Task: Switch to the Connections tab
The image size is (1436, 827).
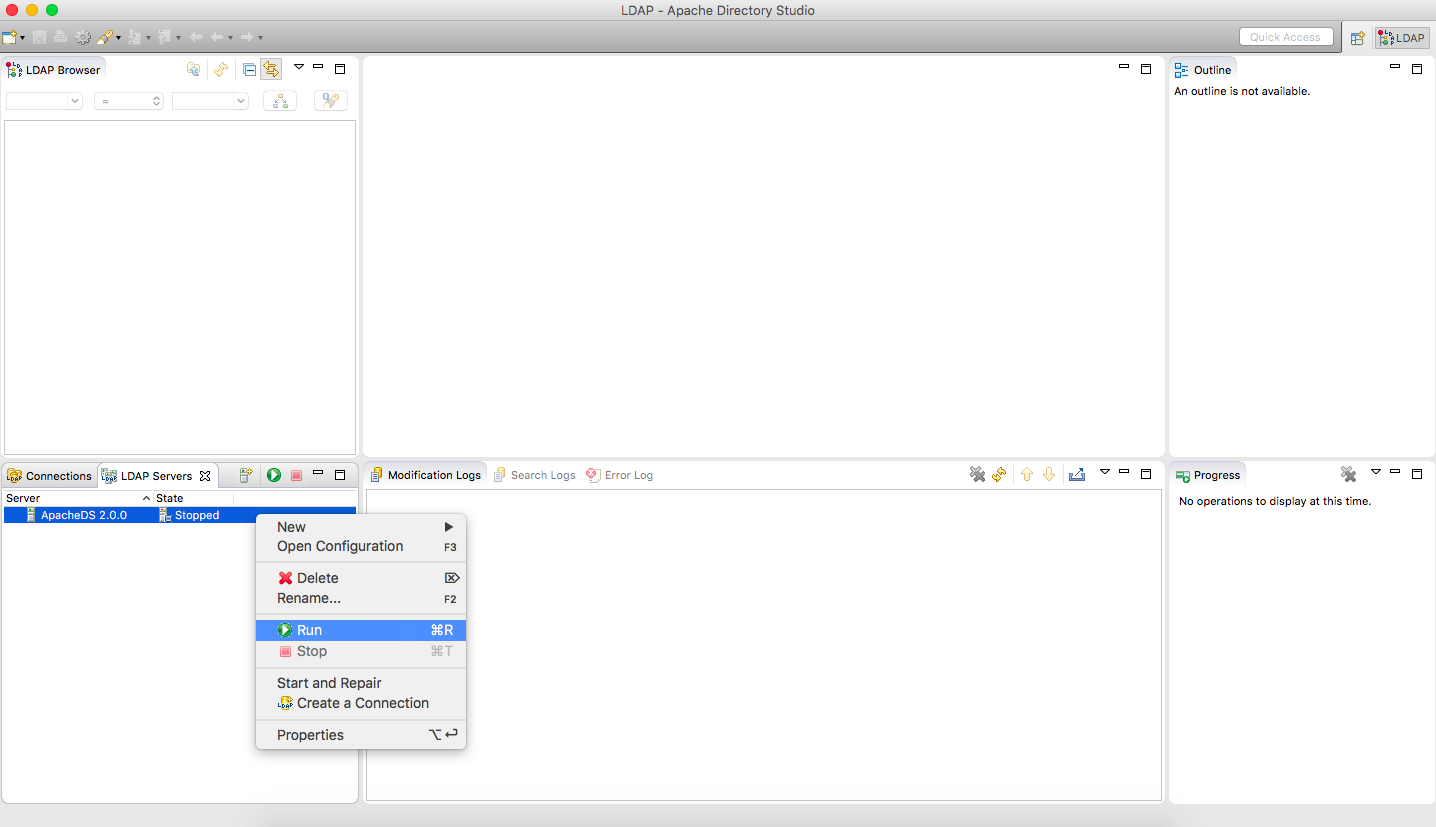Action: click(x=50, y=476)
